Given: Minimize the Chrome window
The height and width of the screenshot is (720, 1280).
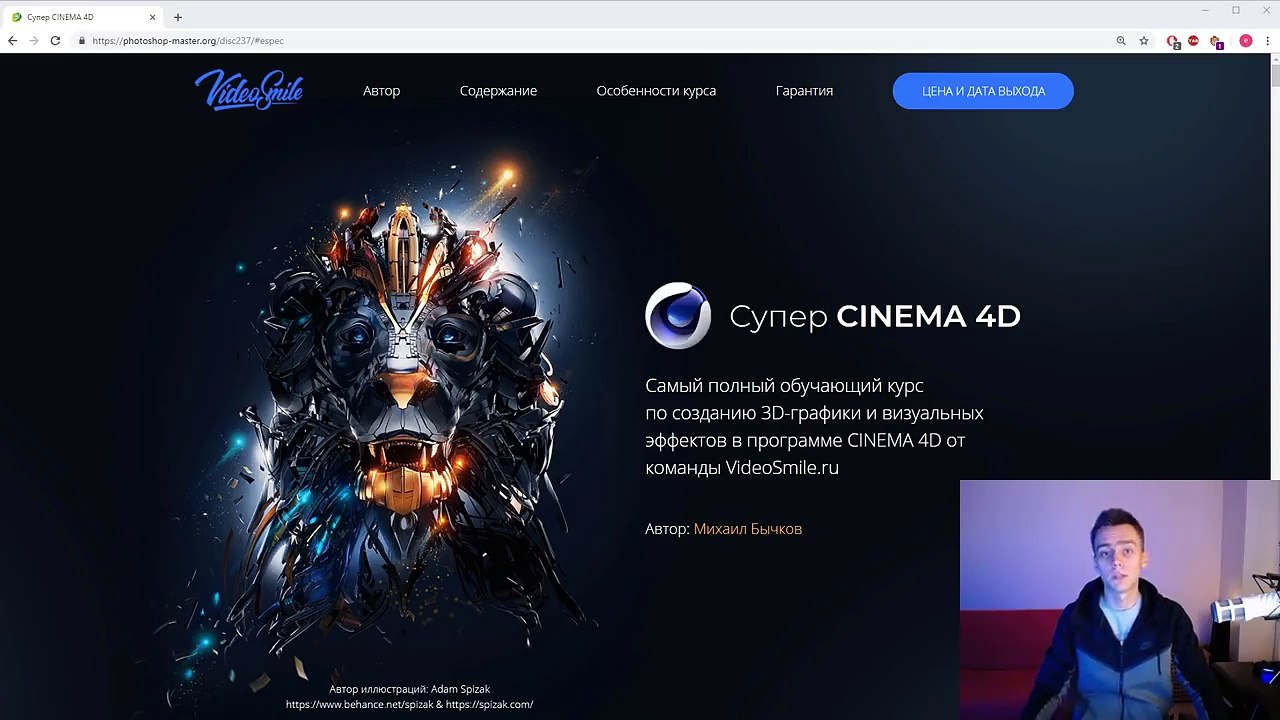Looking at the screenshot, I should click(x=1206, y=10).
